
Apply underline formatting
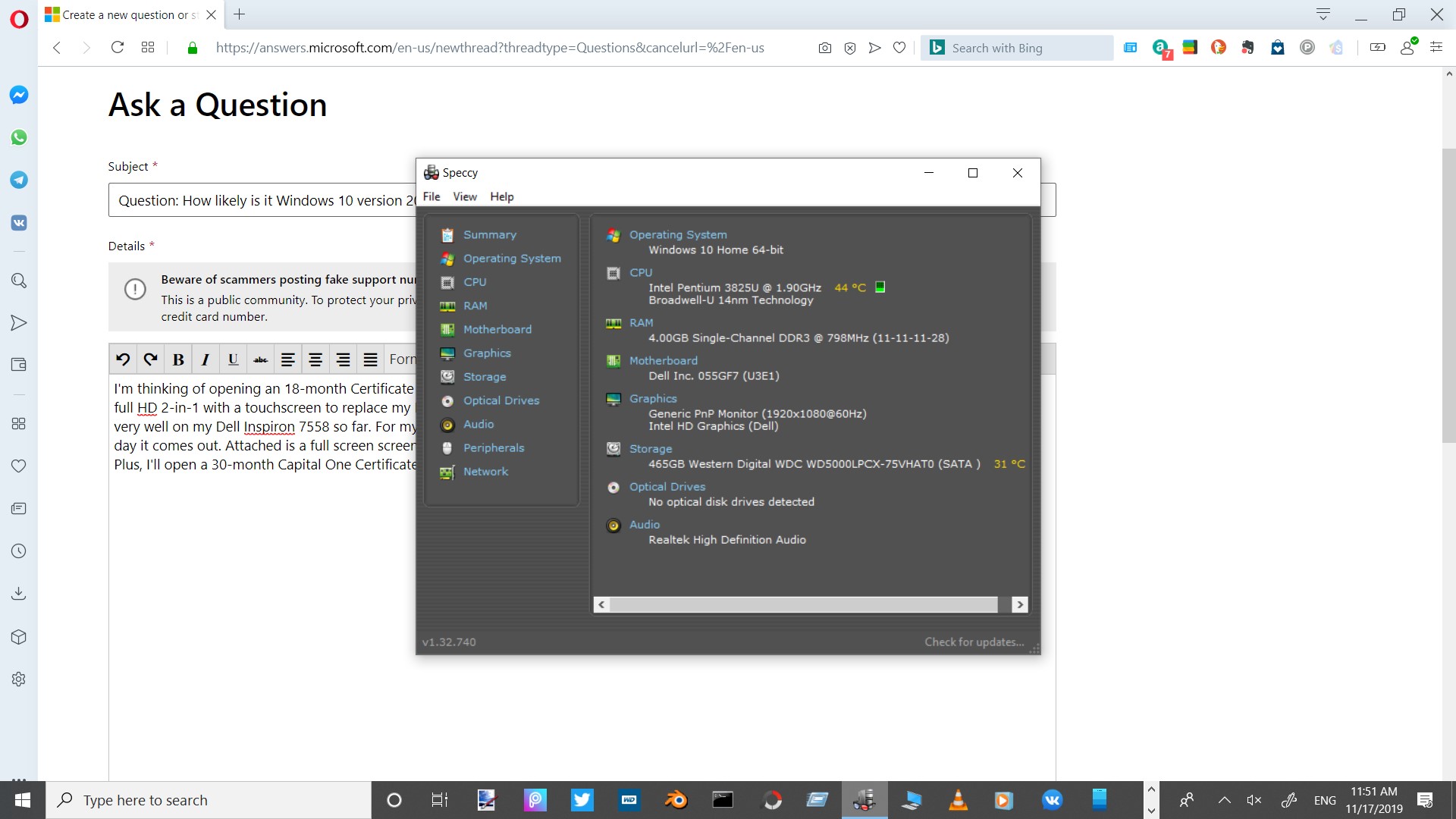(x=233, y=359)
